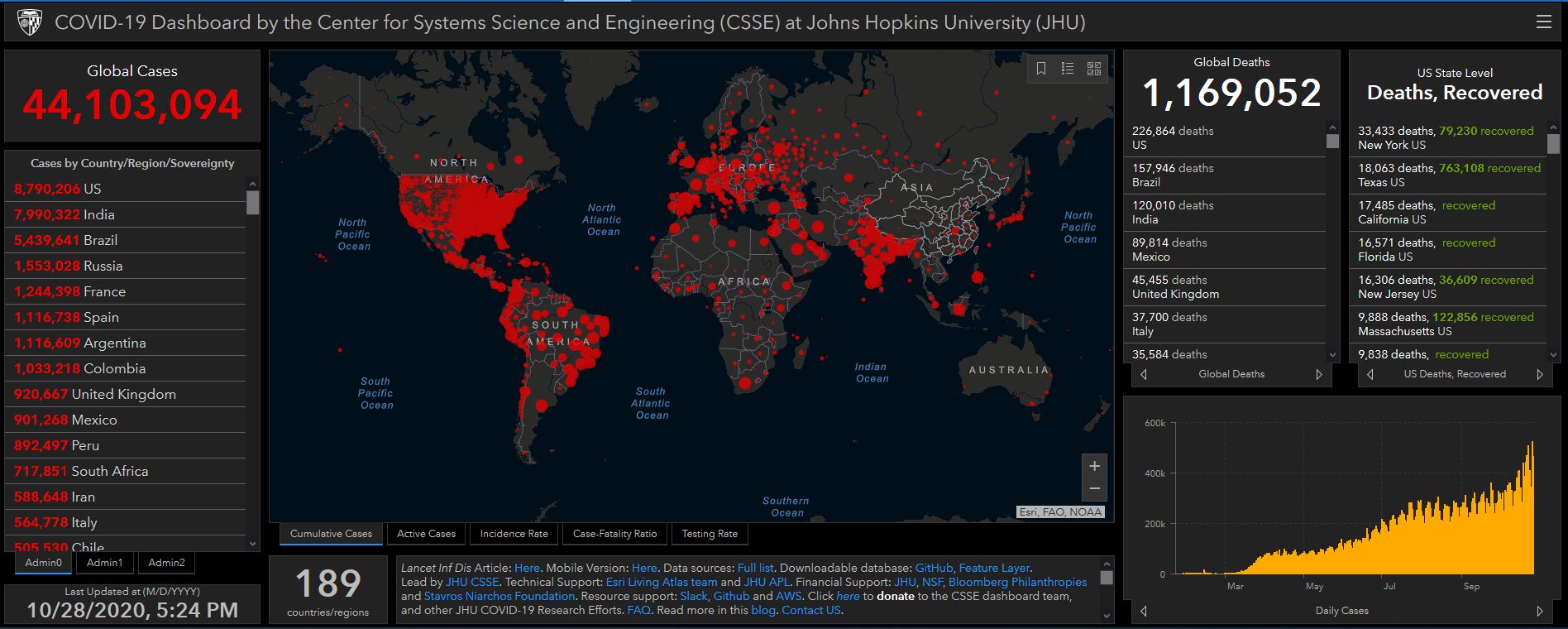Zoom in on the map
Screen dimensions: 1568x629
point(1094,466)
